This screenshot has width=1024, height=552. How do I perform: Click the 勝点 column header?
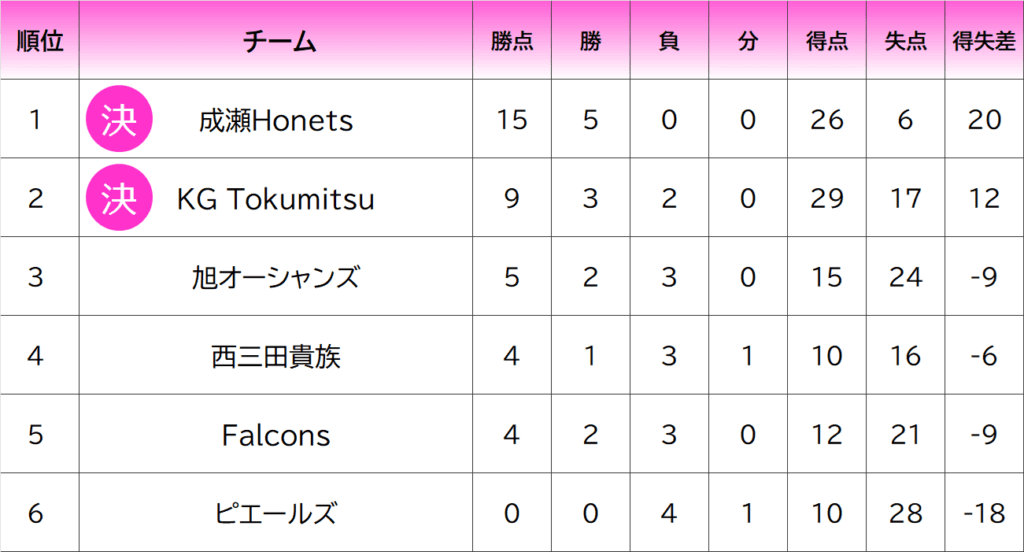point(512,41)
